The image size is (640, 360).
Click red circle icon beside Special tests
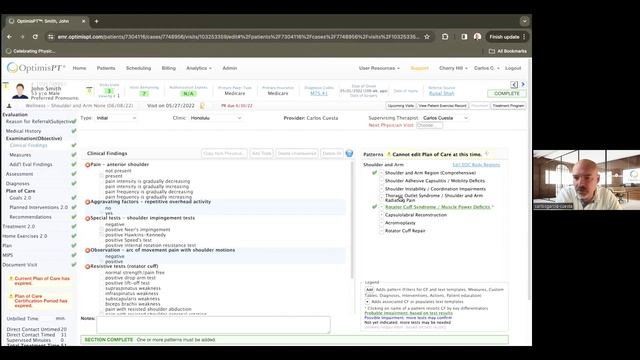click(87, 218)
